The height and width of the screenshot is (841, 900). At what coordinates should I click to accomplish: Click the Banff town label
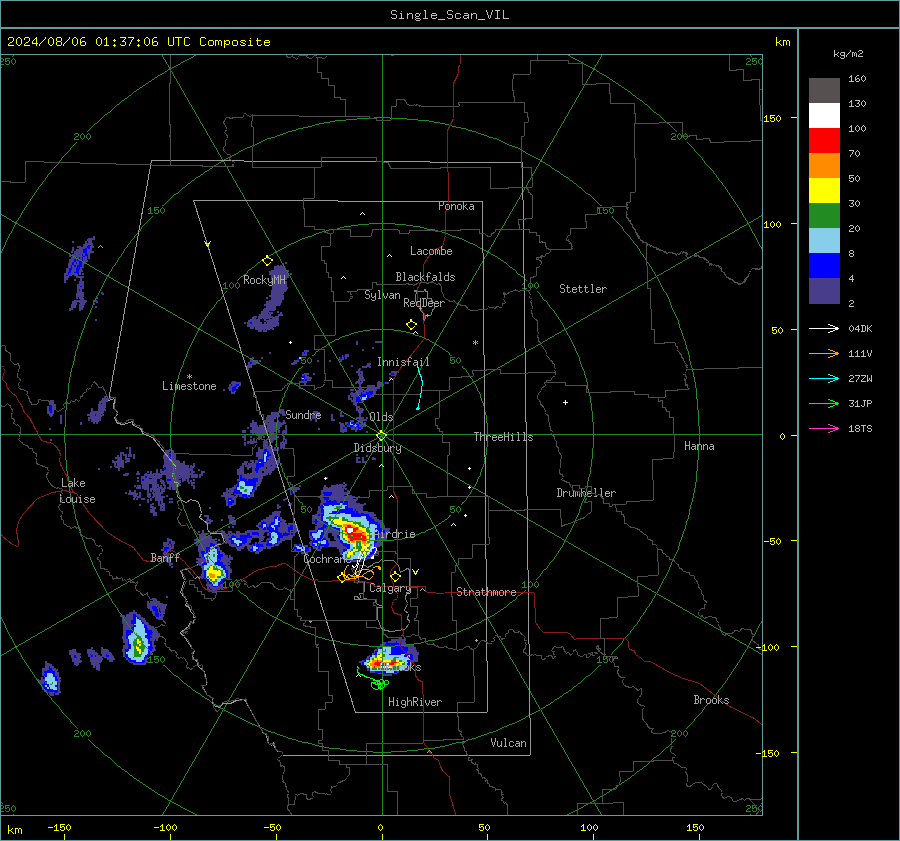tap(165, 557)
